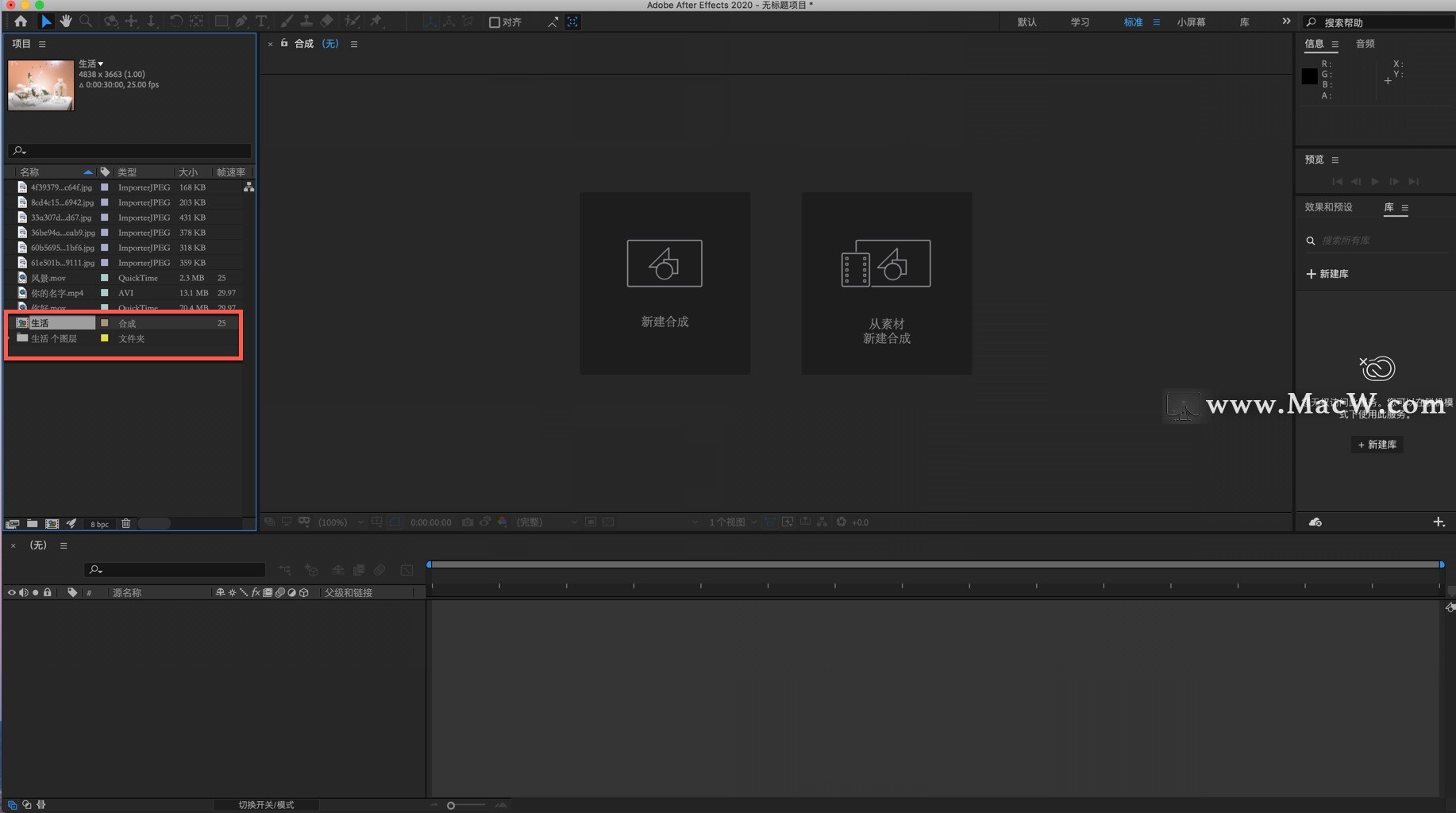Image resolution: width=1456 pixels, height=813 pixels.
Task: Select the Eraser tool
Action: click(x=326, y=21)
